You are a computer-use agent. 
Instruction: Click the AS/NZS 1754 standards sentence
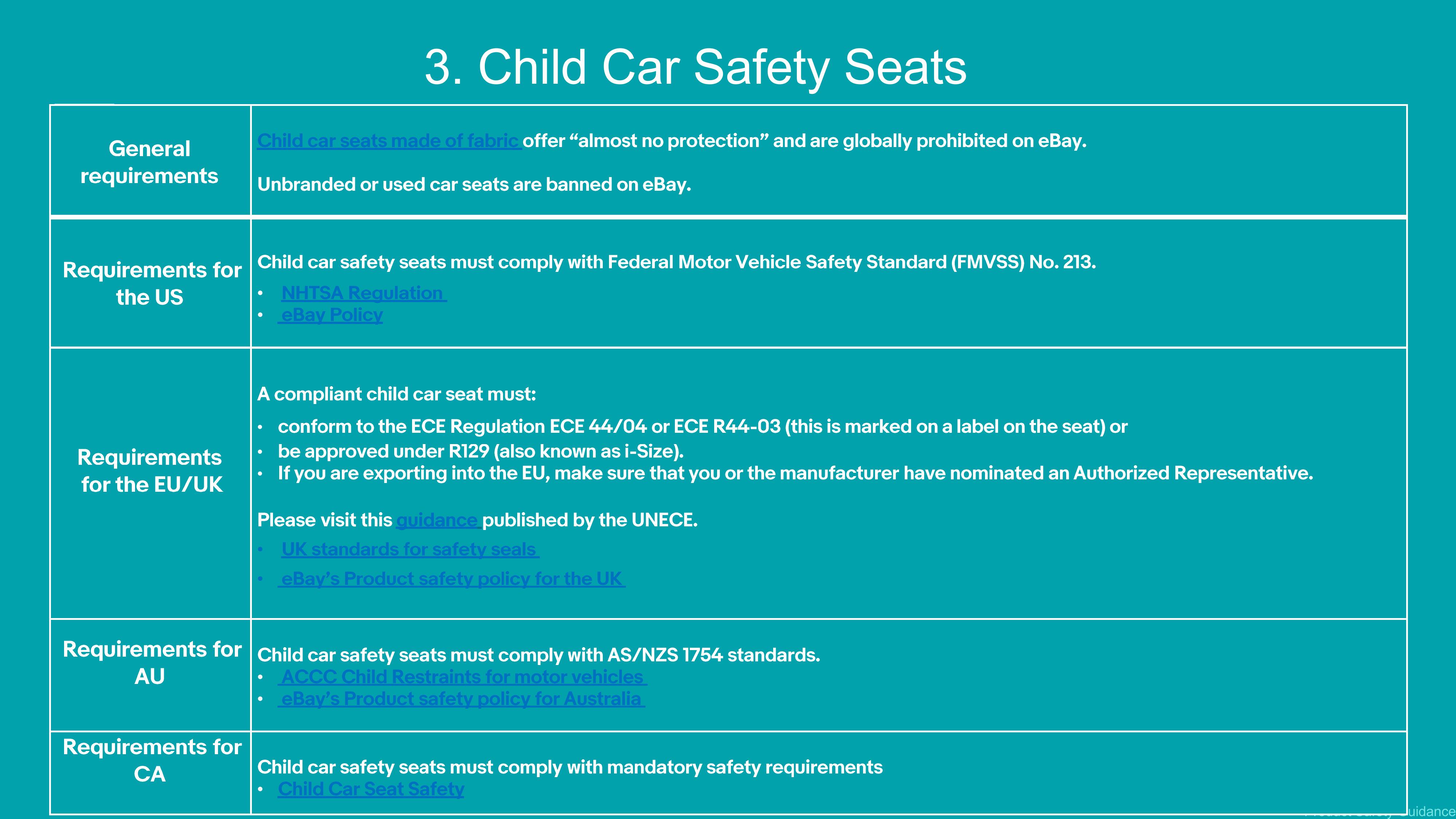point(538,655)
